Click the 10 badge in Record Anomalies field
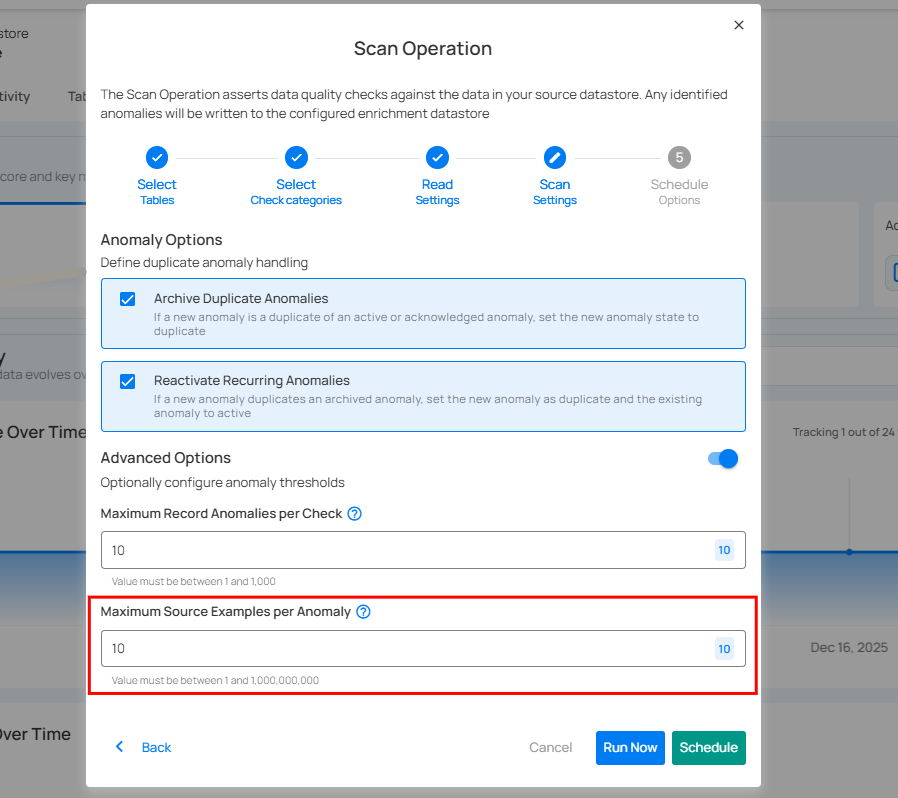898x798 pixels. 724,550
